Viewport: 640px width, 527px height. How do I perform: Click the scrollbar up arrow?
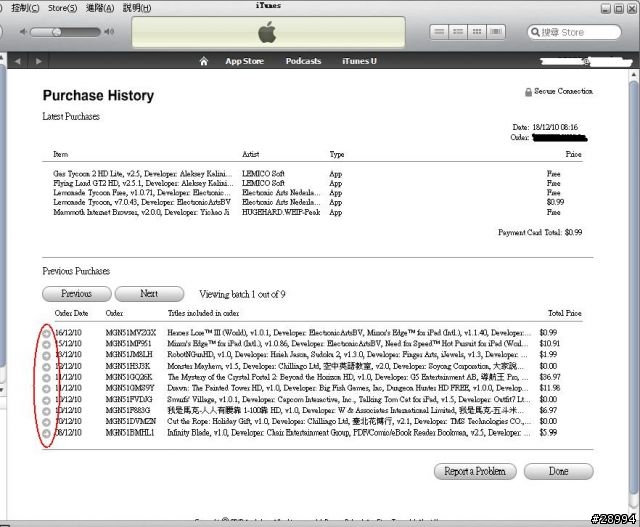click(633, 75)
